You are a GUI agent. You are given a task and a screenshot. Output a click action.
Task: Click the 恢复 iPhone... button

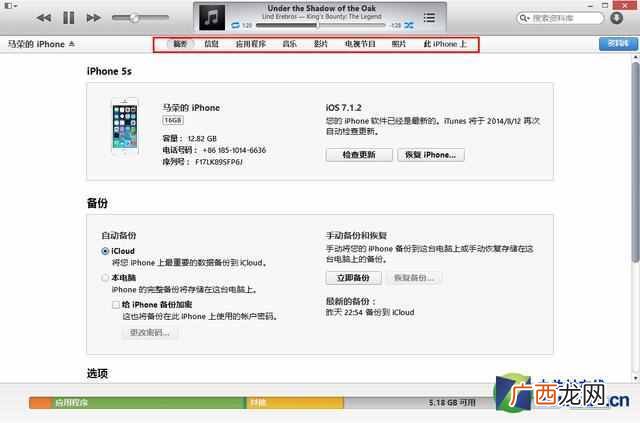point(431,155)
